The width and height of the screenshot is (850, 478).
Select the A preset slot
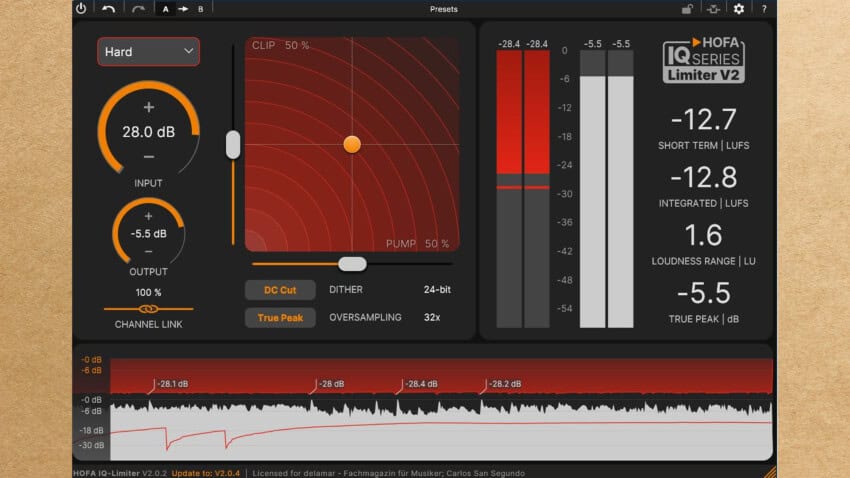[165, 9]
